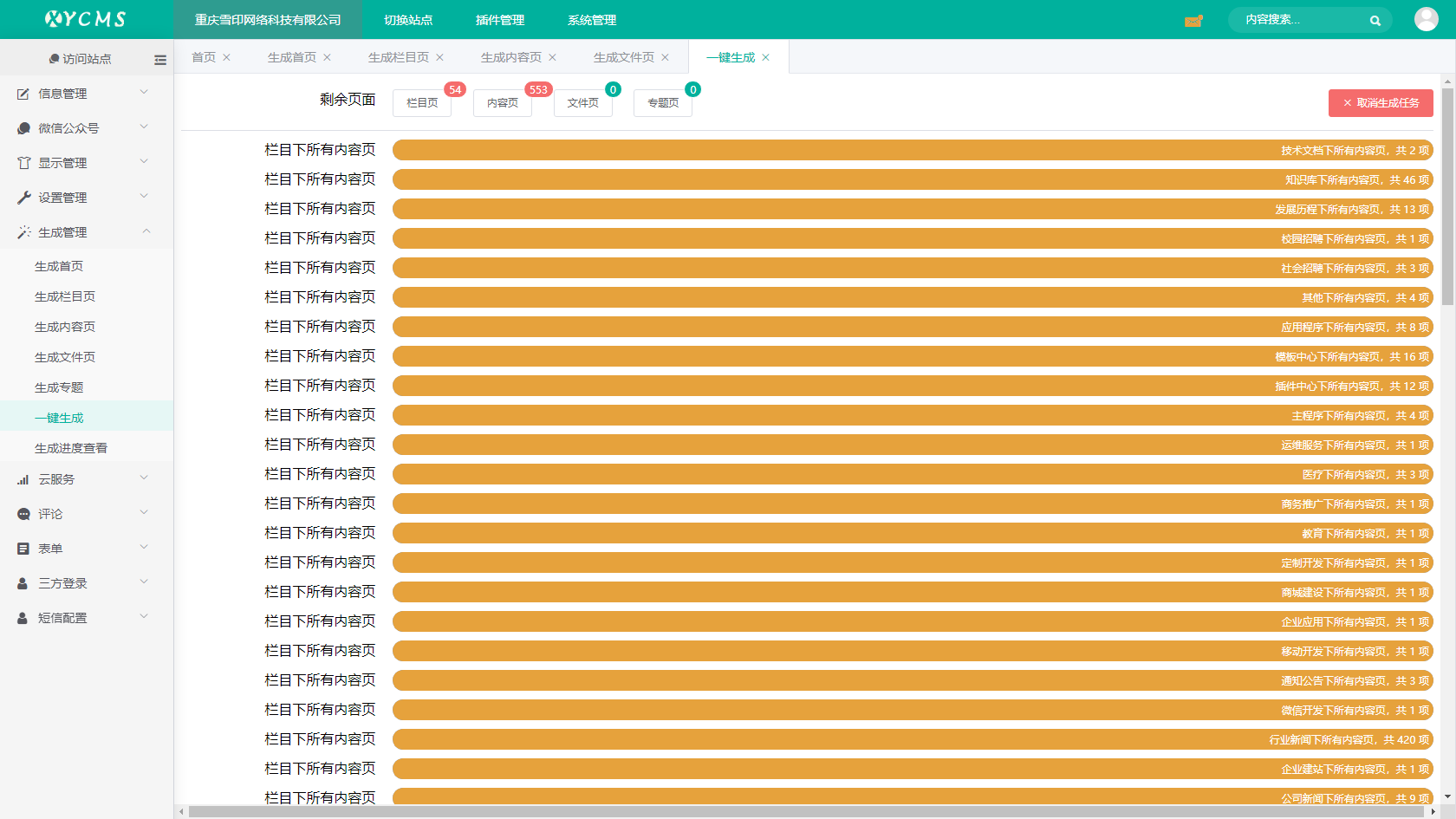1456x819 pixels.
Task: Switch to the 生成文件页 tab
Action: (x=624, y=57)
